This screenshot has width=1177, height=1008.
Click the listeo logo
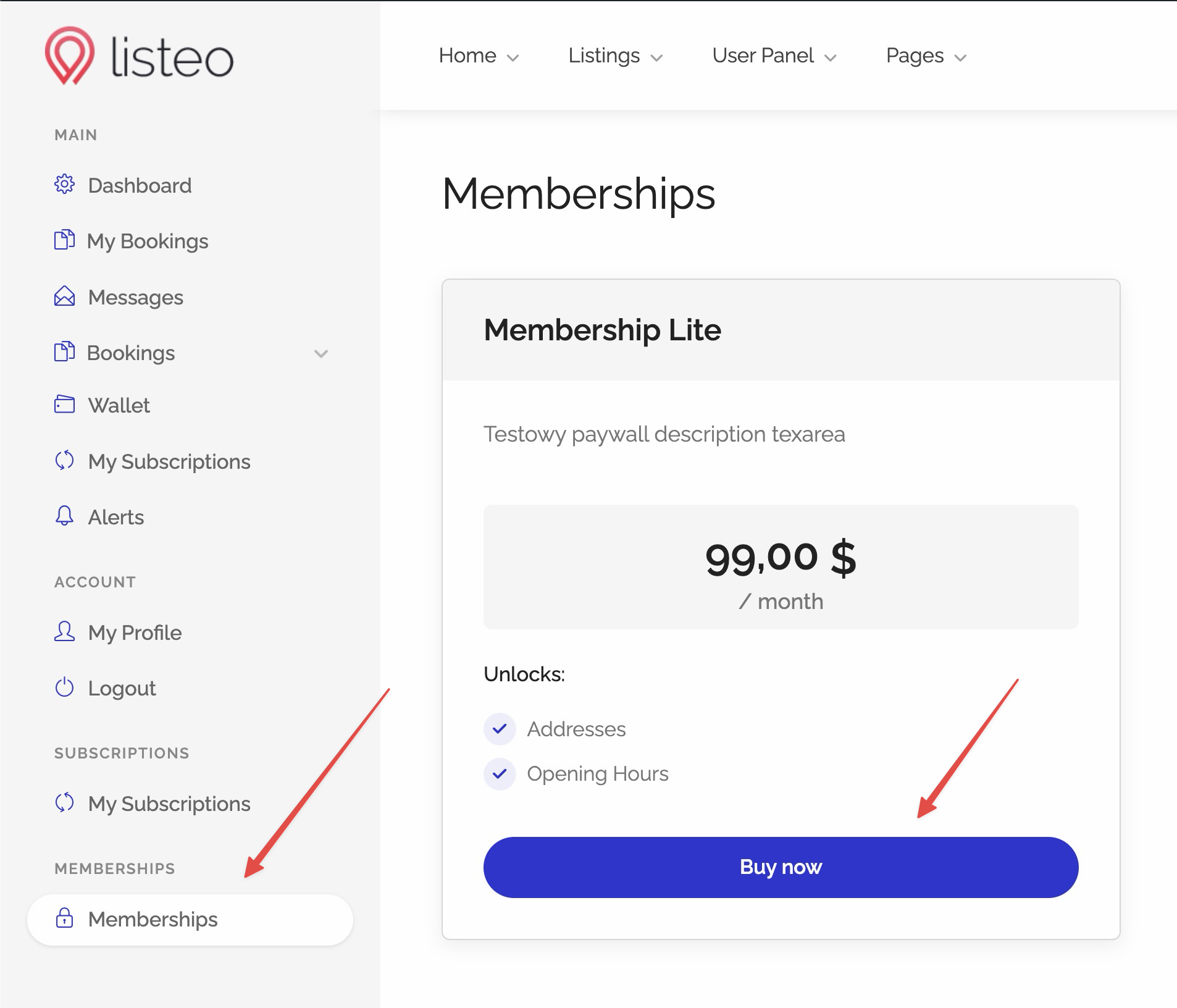[x=139, y=56]
